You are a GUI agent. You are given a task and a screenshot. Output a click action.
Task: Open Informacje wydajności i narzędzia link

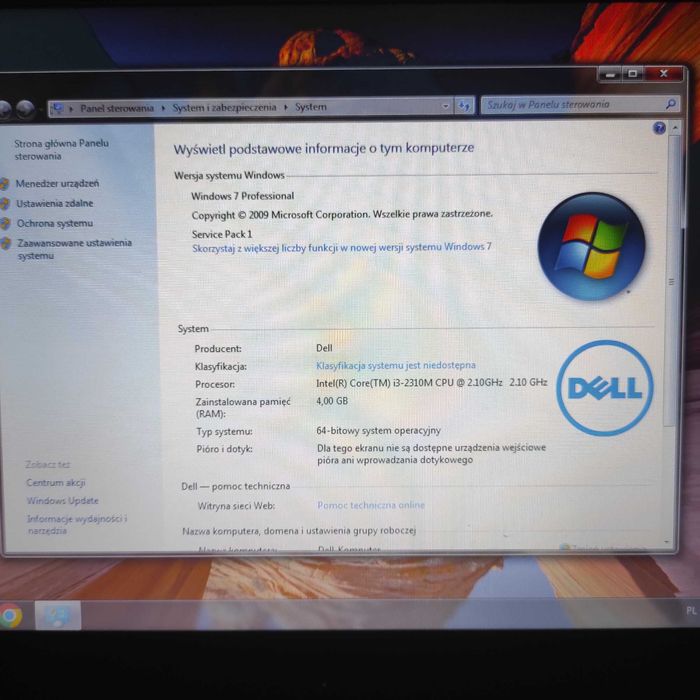(x=77, y=525)
